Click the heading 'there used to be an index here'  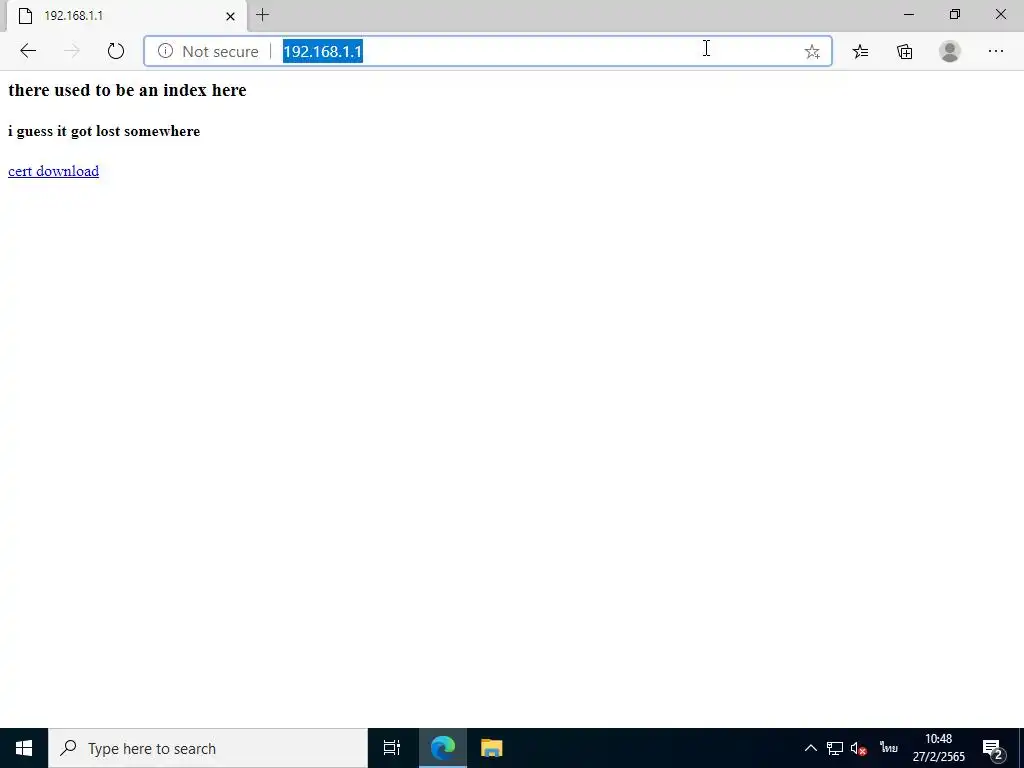(127, 90)
